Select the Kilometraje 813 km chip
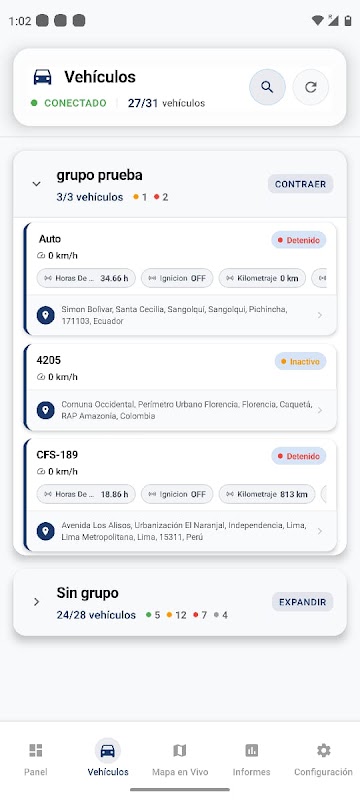The width and height of the screenshot is (360, 800). coord(267,494)
